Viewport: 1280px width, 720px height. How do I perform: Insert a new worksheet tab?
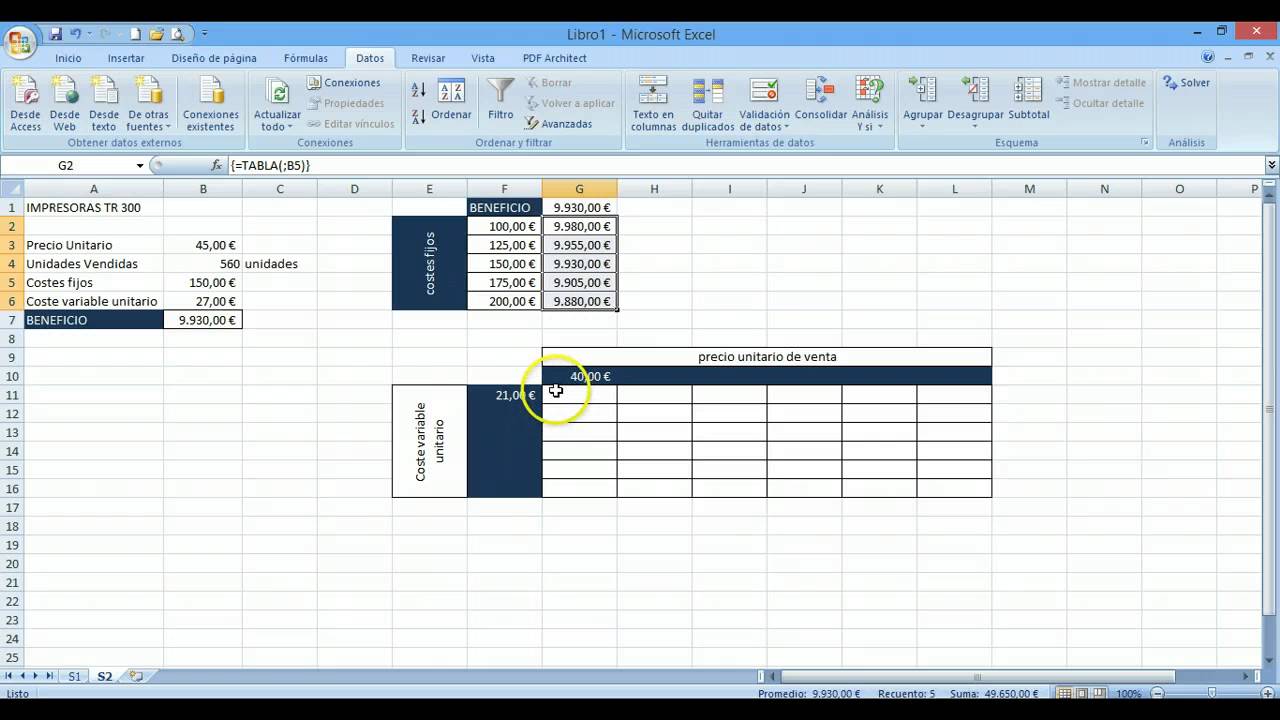[x=135, y=676]
